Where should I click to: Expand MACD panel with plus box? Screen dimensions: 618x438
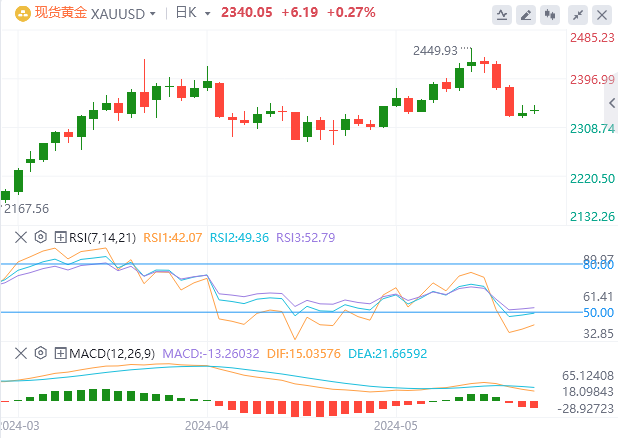pyautogui.click(x=60, y=353)
